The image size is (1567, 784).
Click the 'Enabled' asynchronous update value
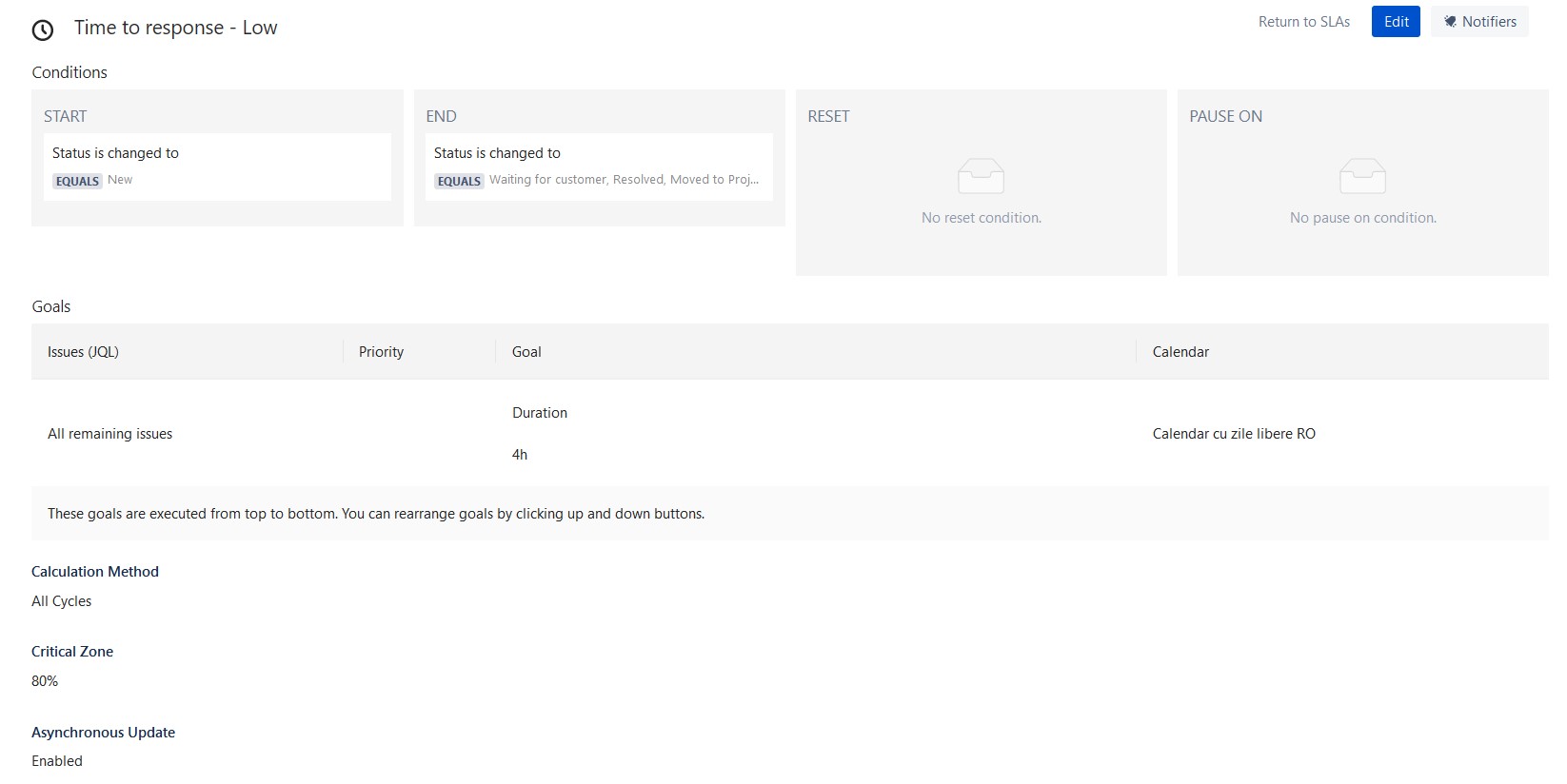pos(57,760)
